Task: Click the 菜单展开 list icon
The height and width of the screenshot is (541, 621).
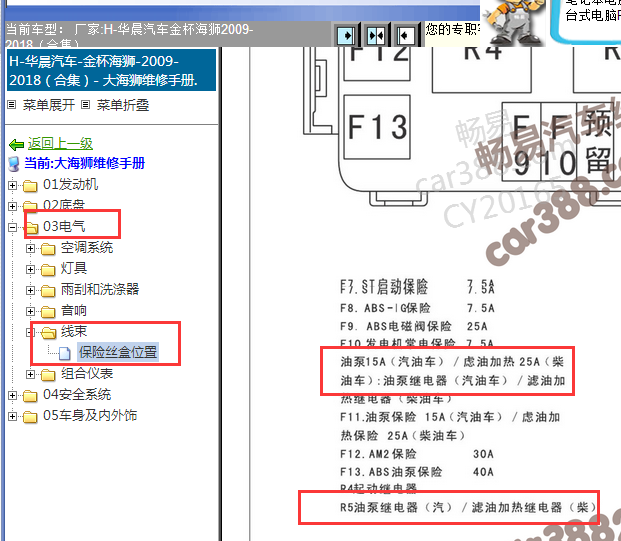Action: point(12,105)
